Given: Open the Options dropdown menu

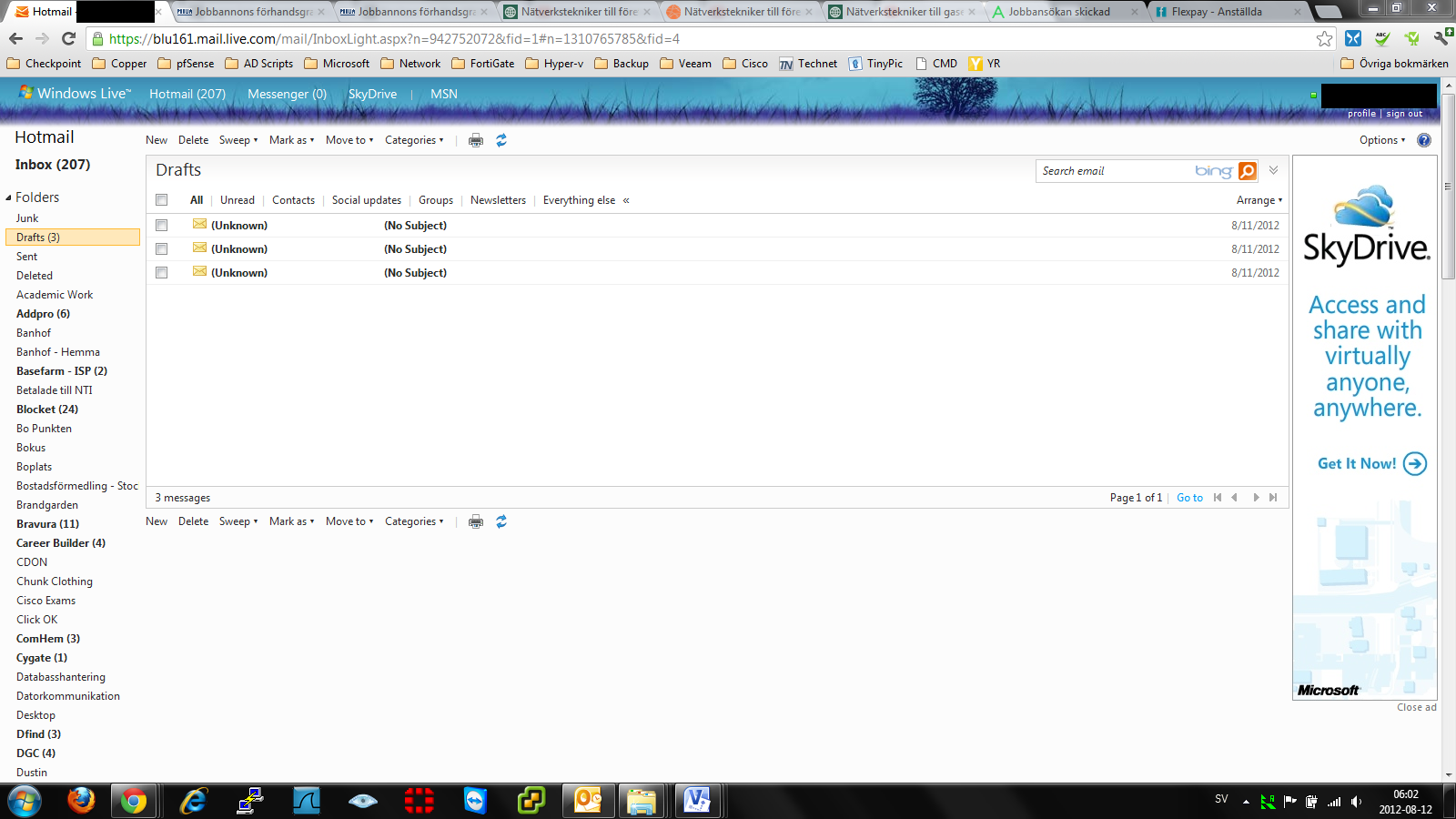Looking at the screenshot, I should [1382, 140].
